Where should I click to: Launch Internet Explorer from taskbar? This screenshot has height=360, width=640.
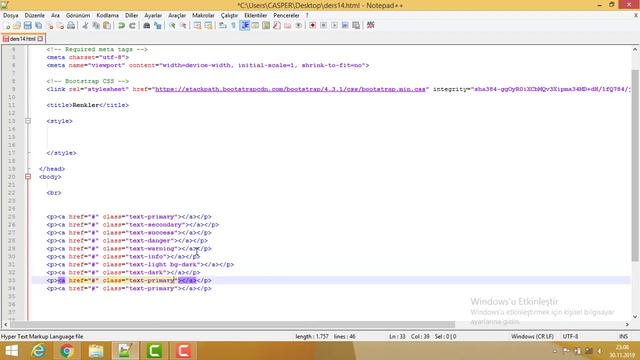click(x=38, y=351)
